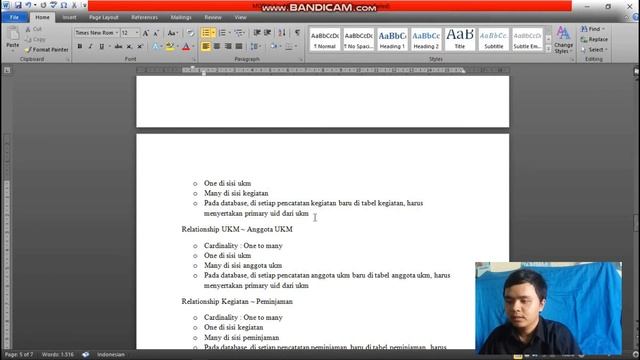Image resolution: width=640 pixels, height=360 pixels.
Task: Open the Change Case Aa dropdown
Action: pyautogui.click(x=173, y=33)
